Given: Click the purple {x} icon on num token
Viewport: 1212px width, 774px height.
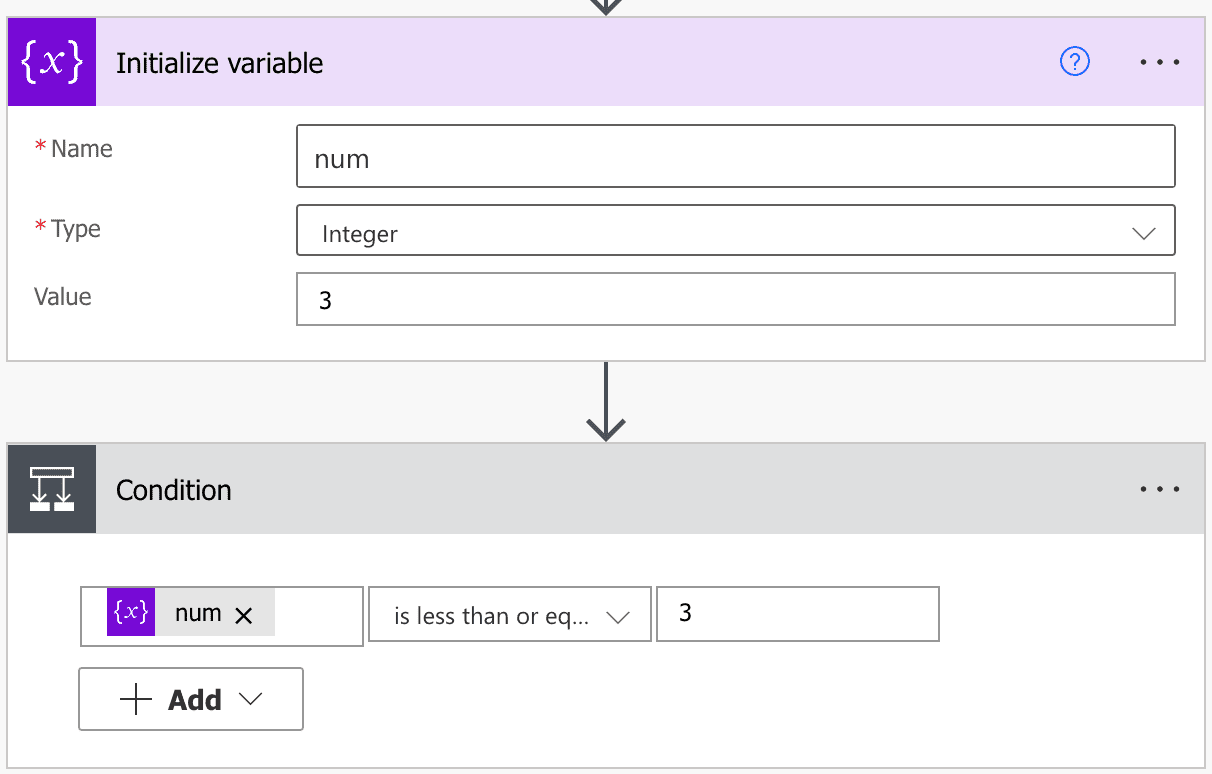Looking at the screenshot, I should (130, 612).
